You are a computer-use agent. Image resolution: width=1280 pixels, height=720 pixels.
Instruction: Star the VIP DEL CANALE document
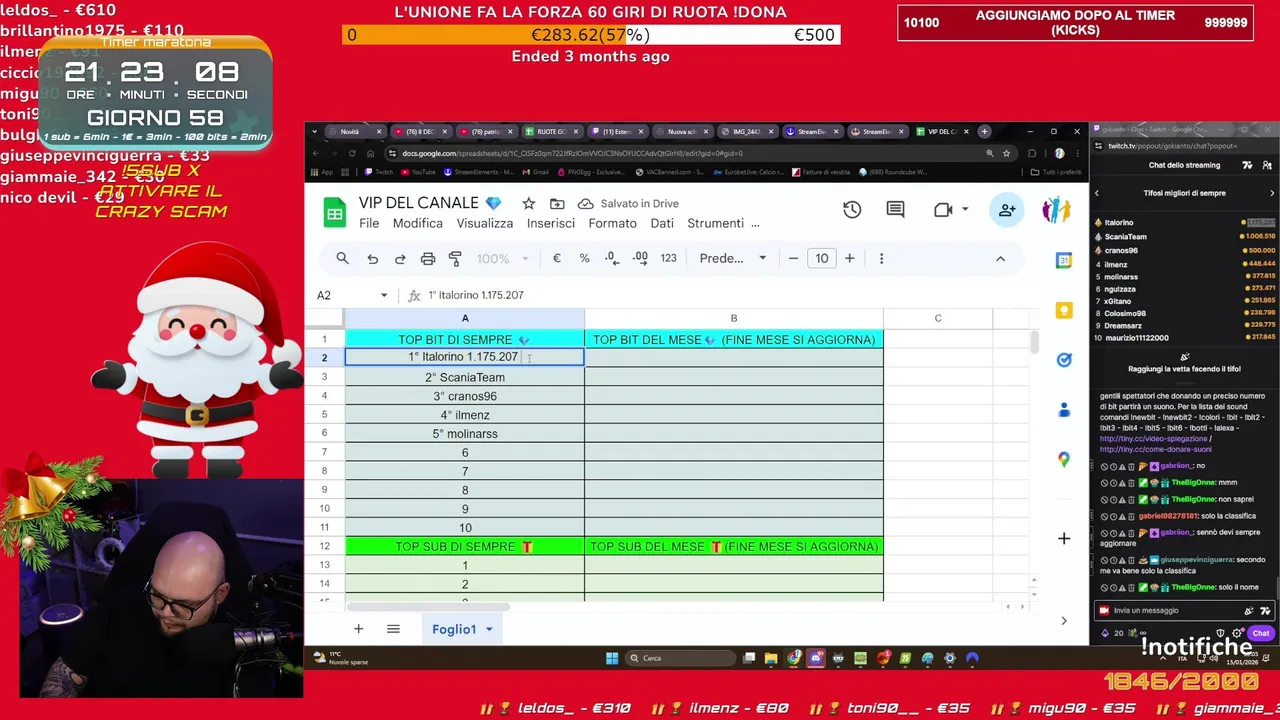point(528,203)
